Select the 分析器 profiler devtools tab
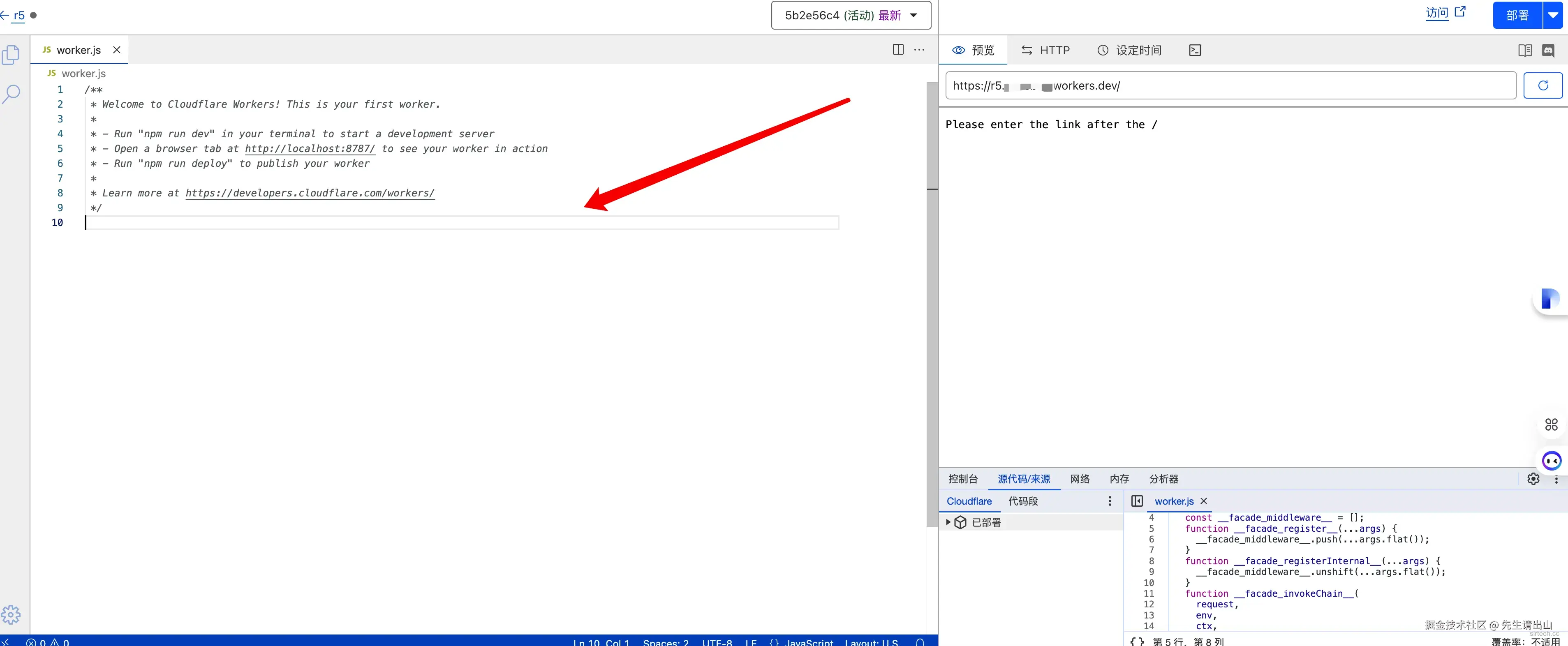The image size is (1568, 646). tap(1164, 479)
